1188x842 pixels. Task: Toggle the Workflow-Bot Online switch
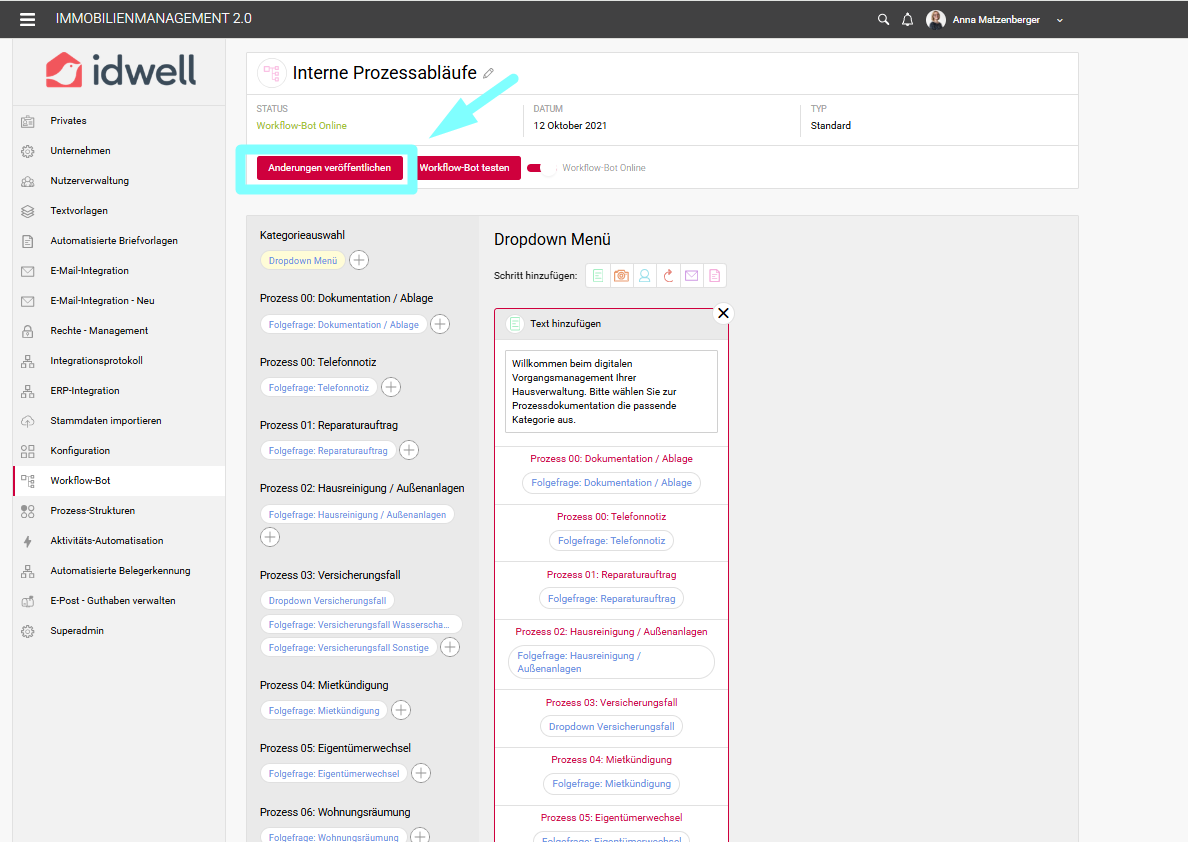[541, 168]
